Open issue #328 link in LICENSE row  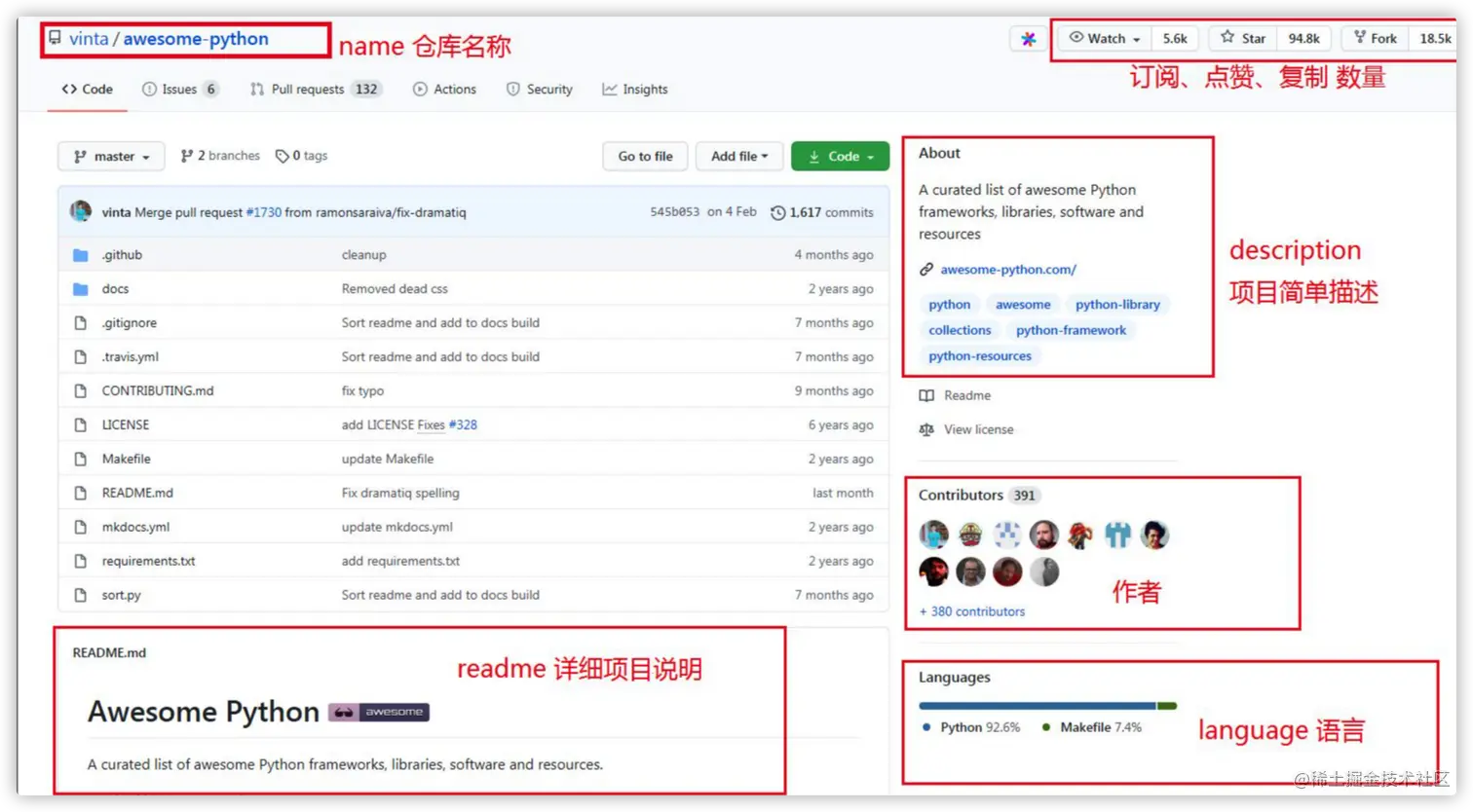[x=463, y=425]
